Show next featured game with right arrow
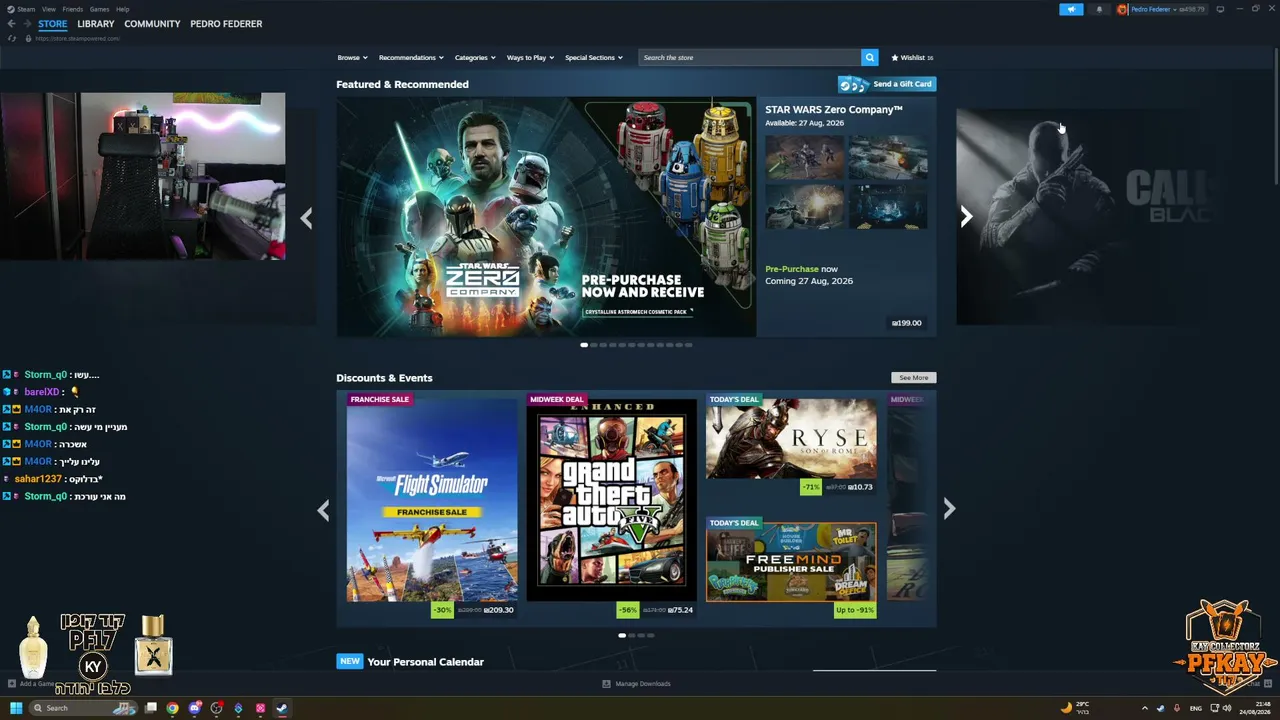This screenshot has width=1280, height=720. pyautogui.click(x=966, y=217)
